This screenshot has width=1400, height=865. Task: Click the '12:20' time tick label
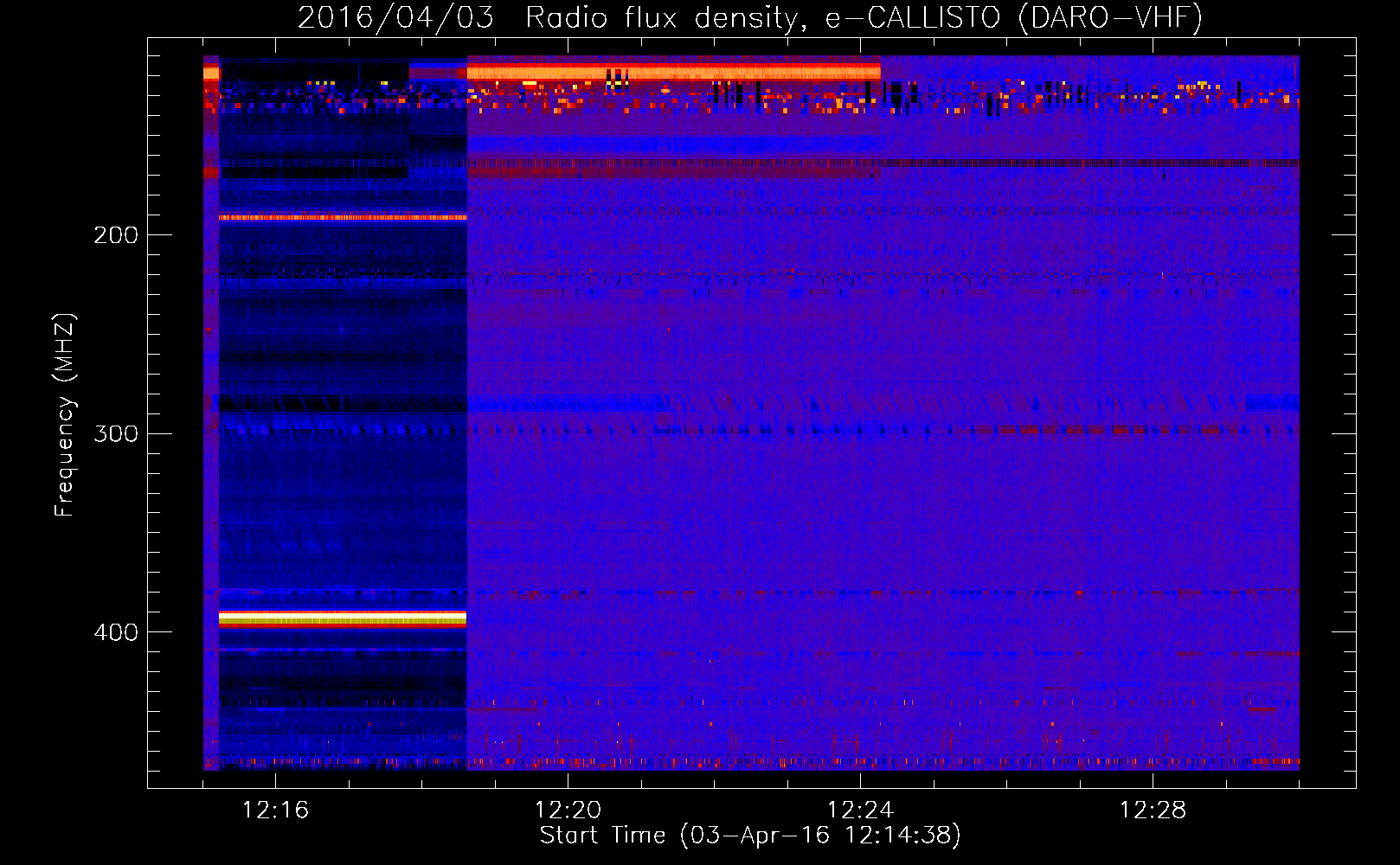[568, 810]
